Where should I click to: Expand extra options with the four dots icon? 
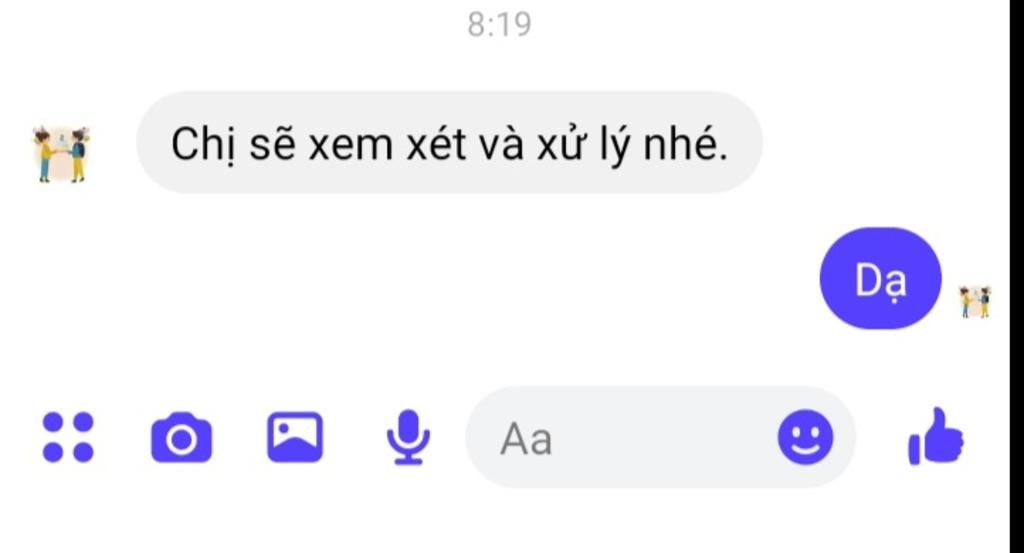click(68, 437)
